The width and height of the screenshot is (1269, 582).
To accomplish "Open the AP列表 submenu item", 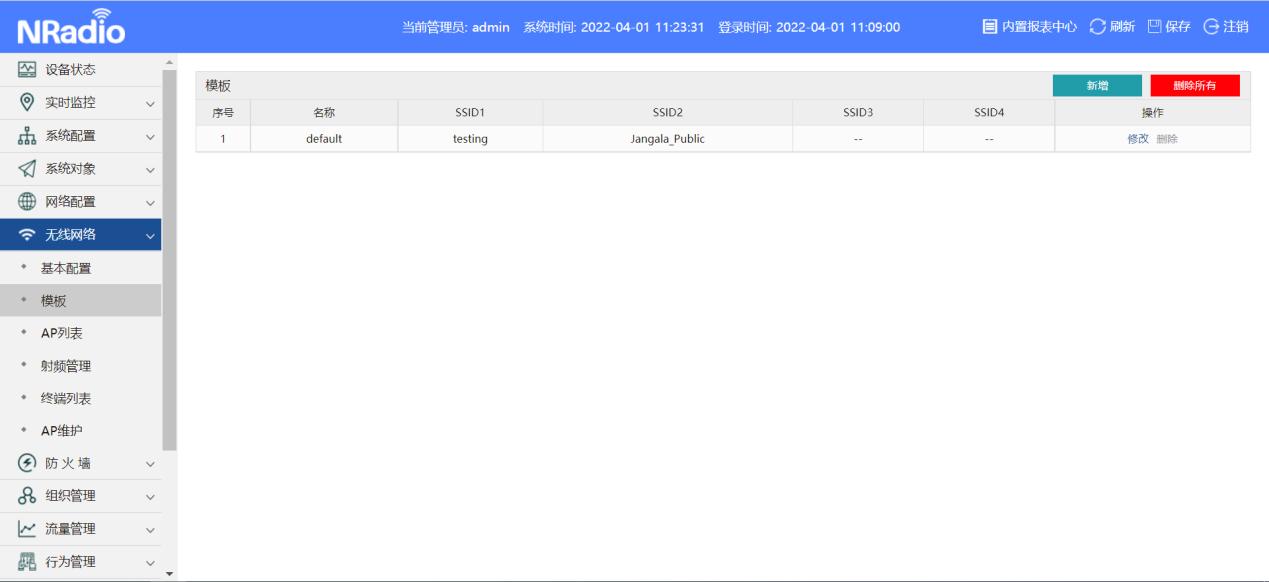I will 61,333.
